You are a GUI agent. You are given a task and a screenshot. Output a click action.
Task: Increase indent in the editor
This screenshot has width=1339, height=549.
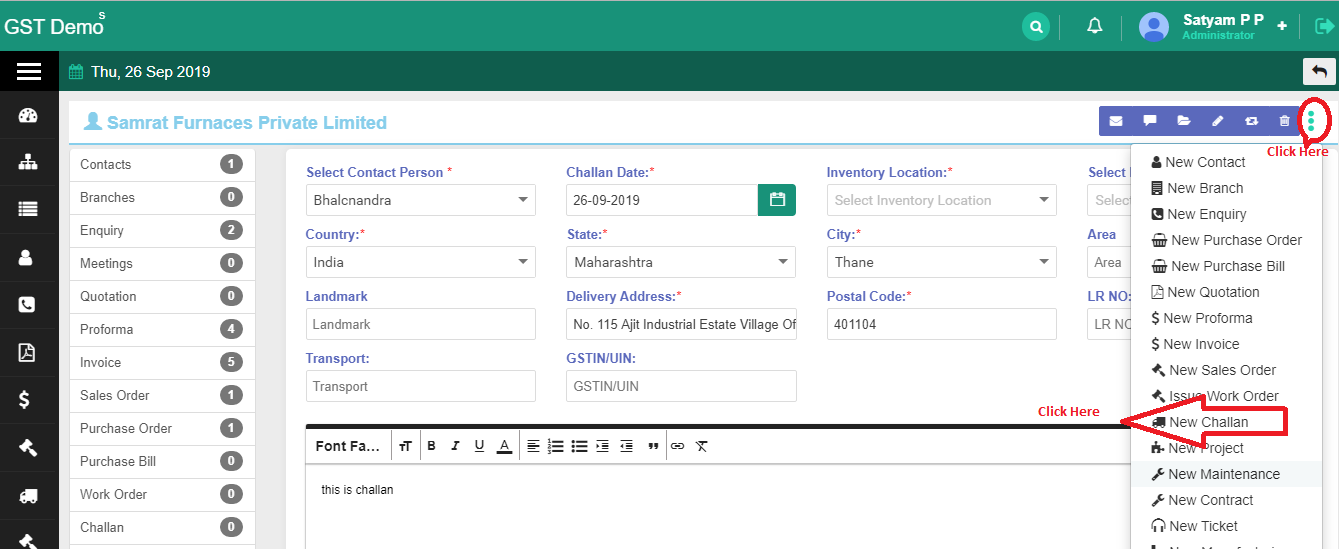pyautogui.click(x=602, y=446)
